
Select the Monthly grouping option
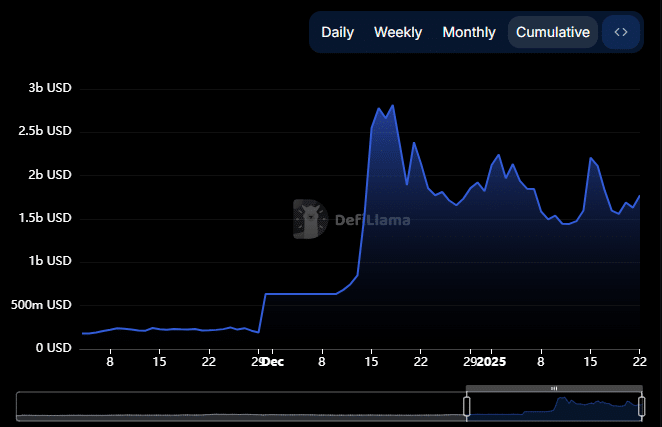468,32
